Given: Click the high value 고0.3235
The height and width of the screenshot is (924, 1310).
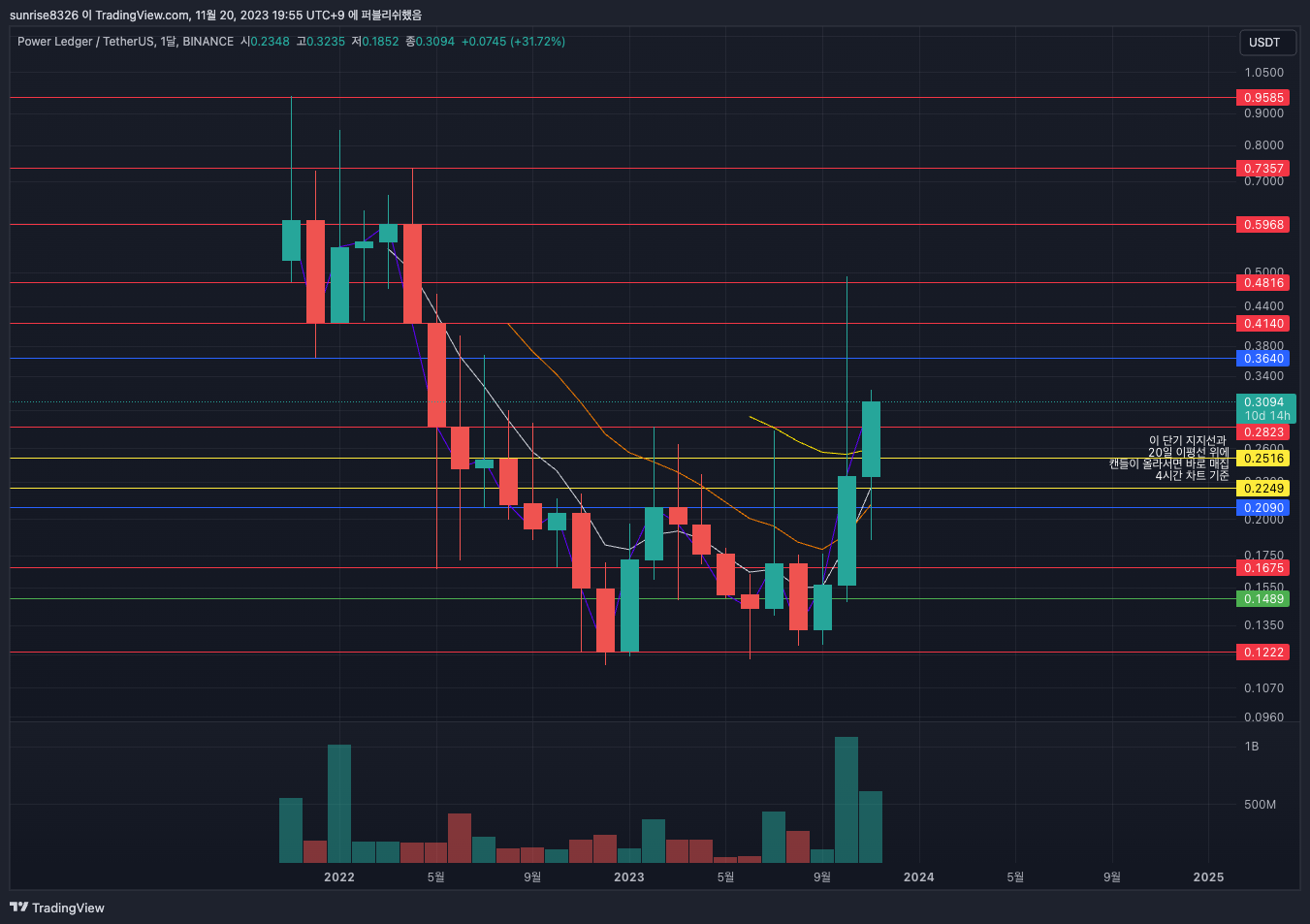Looking at the screenshot, I should coord(320,42).
